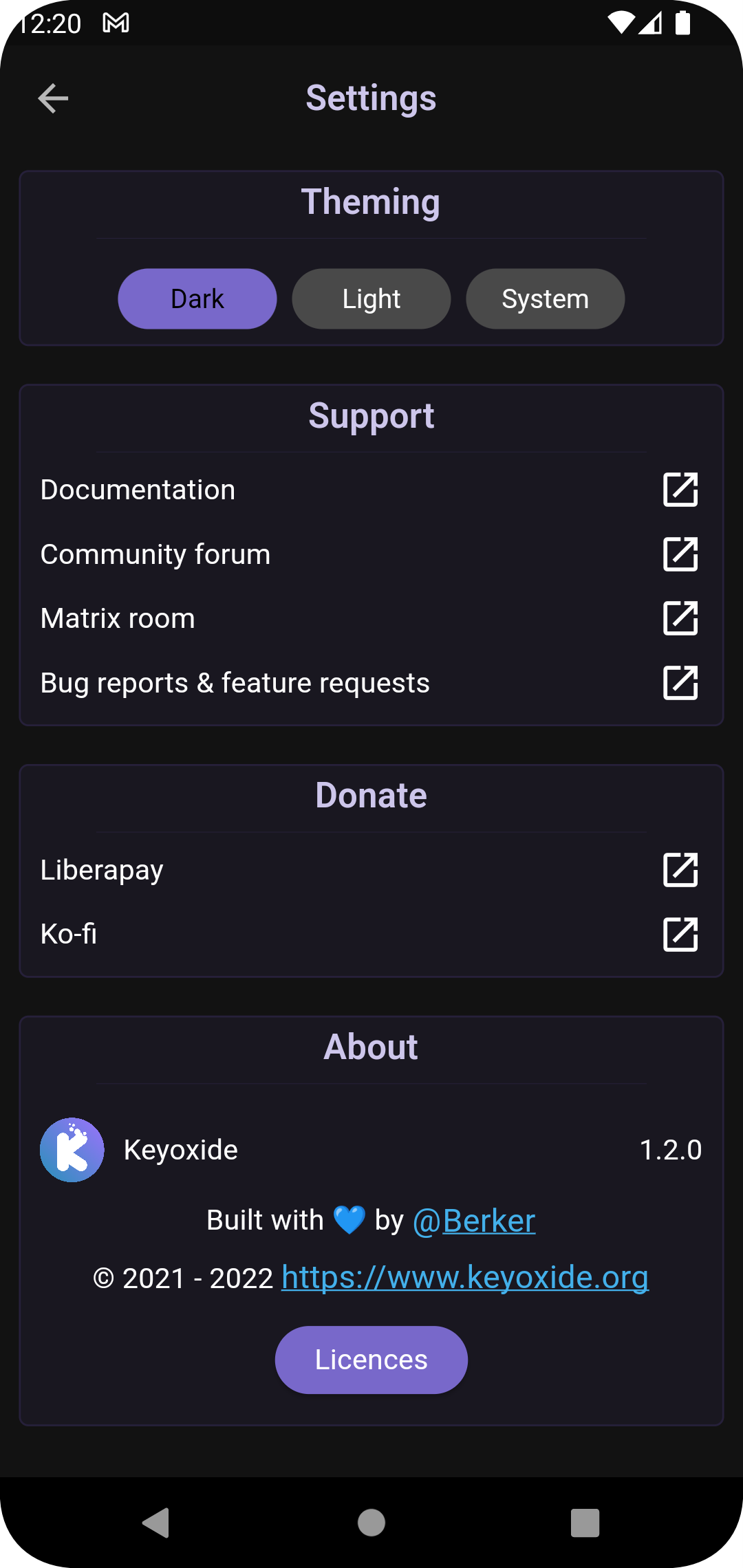Tap the Liberapay donate entry
743x1568 pixels.
tap(103, 870)
